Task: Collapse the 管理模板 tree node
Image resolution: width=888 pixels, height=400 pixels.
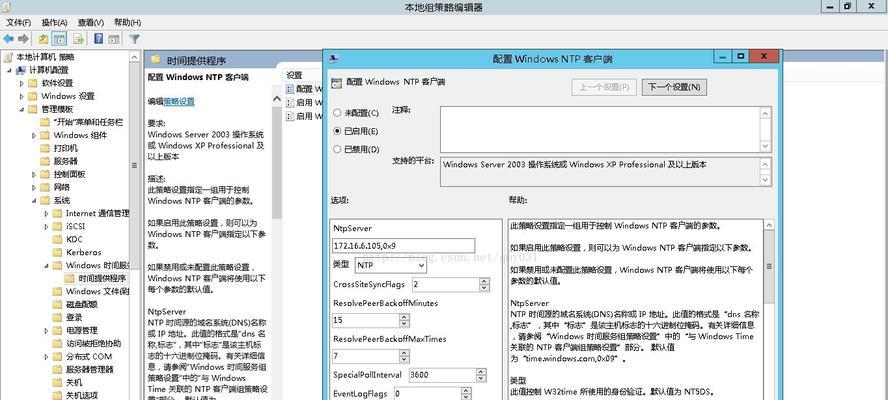Action: [x=22, y=109]
